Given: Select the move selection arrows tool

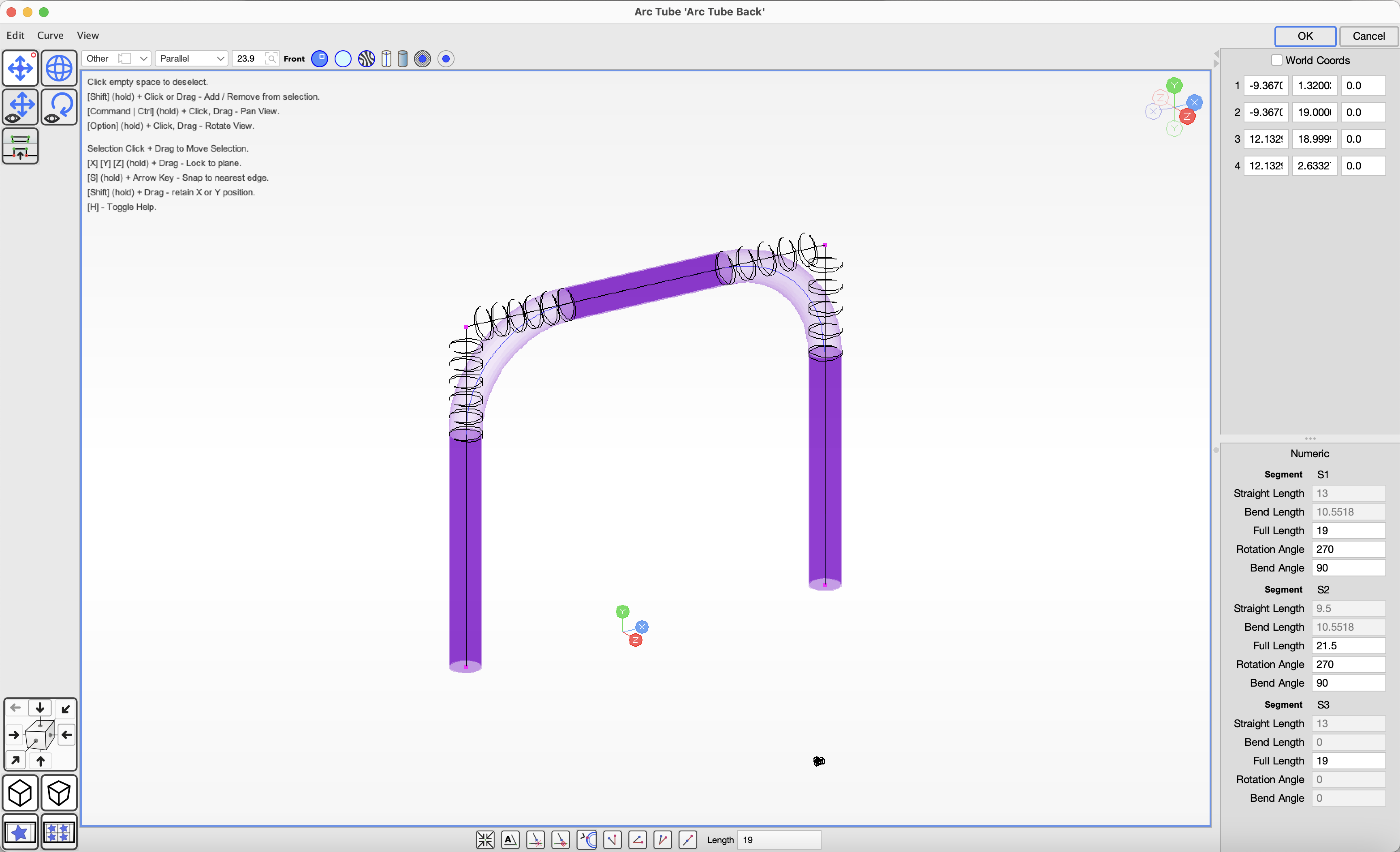Looking at the screenshot, I should click(20, 68).
